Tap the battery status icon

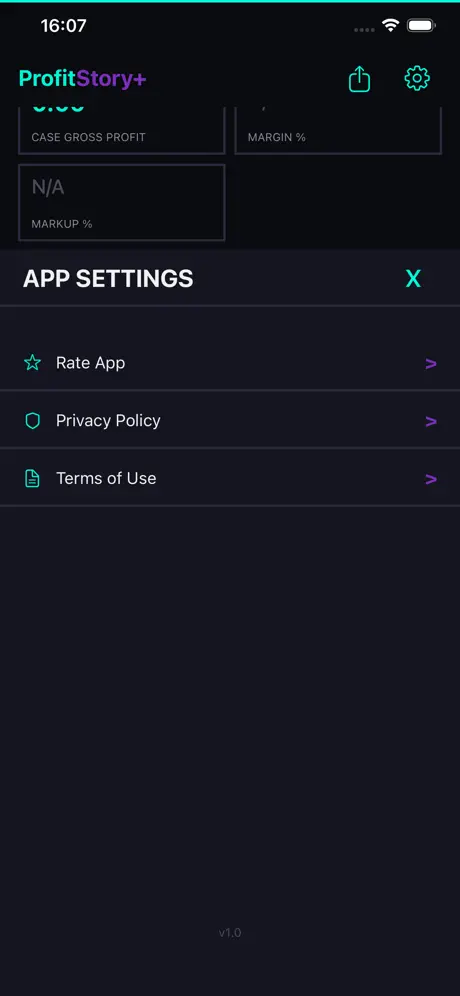pyautogui.click(x=421, y=25)
